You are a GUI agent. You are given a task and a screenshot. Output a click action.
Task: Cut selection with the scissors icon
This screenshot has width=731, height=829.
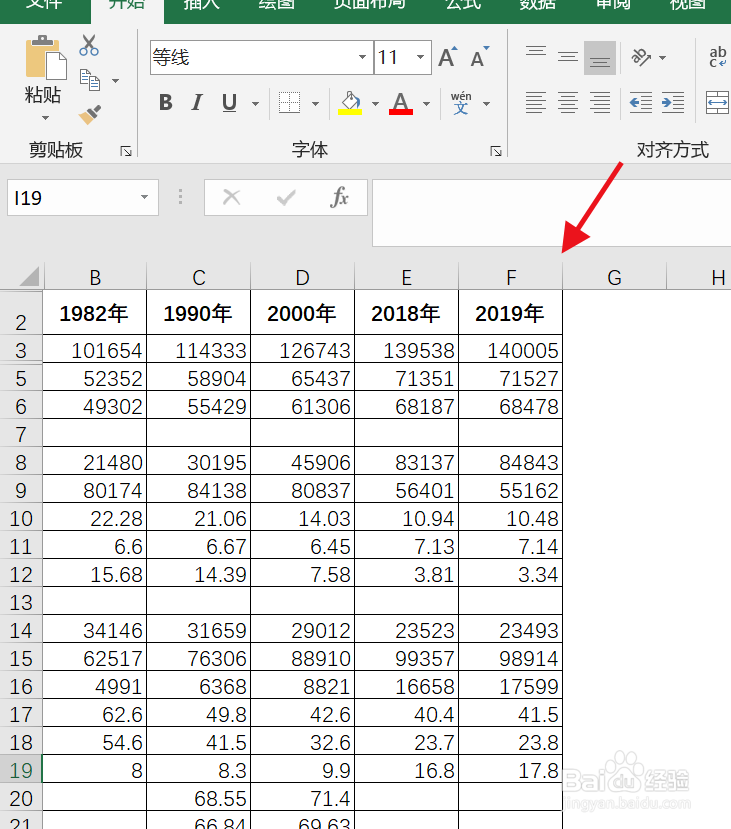pos(89,45)
